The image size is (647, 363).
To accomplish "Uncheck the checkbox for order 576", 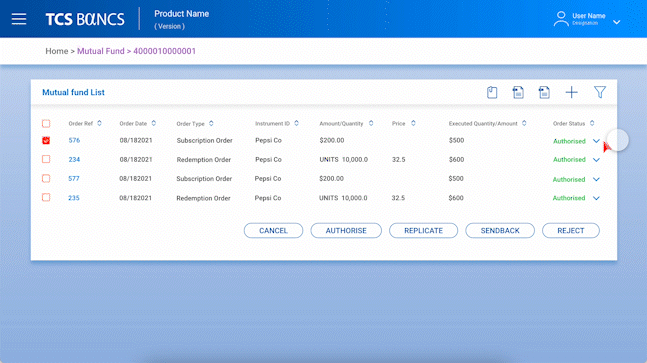I will point(46,140).
